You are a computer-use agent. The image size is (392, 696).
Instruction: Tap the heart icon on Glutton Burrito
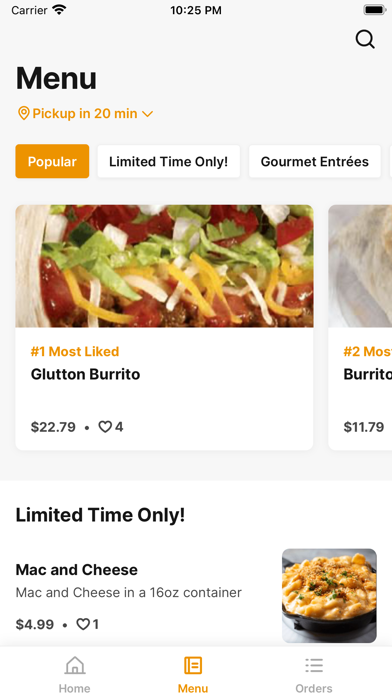[x=105, y=427]
